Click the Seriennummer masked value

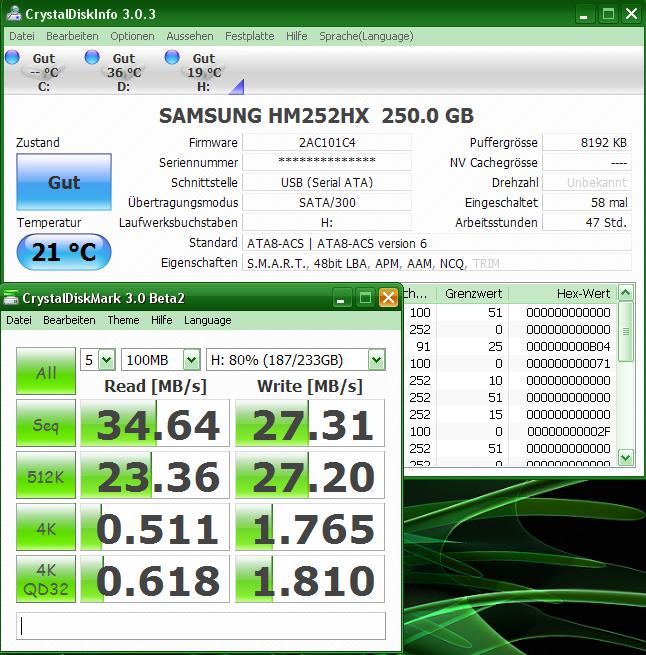click(327, 162)
